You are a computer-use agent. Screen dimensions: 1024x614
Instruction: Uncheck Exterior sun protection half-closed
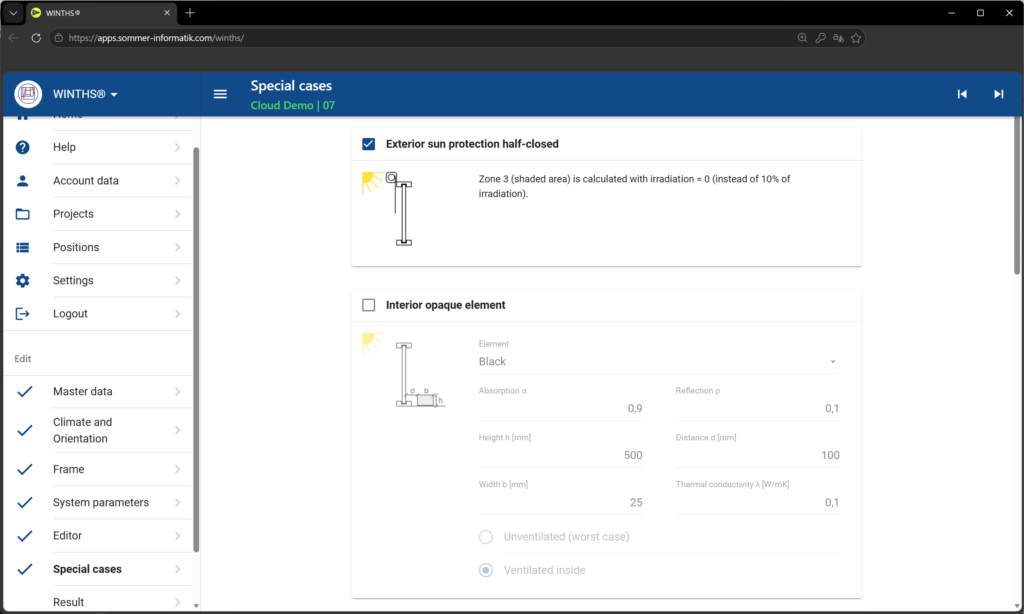coord(369,144)
